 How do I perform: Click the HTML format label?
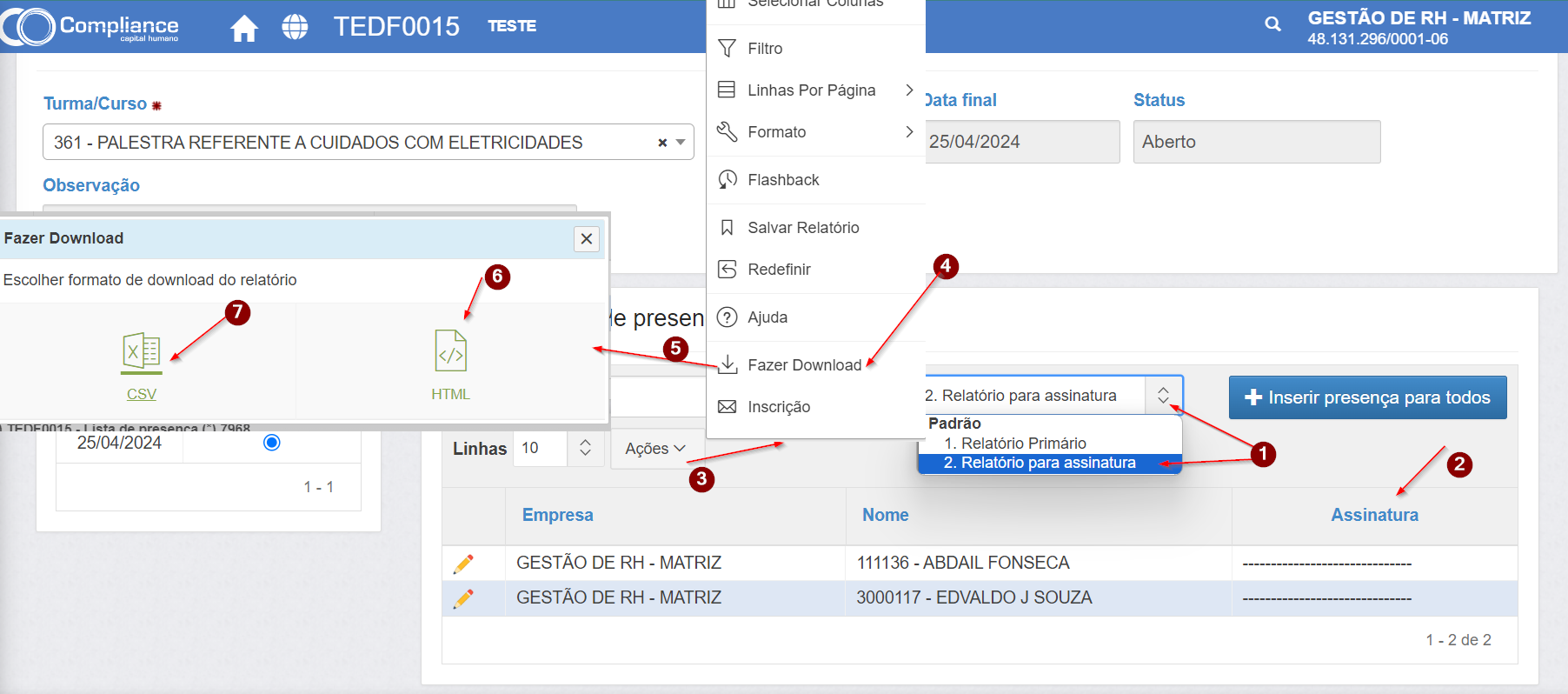click(451, 394)
